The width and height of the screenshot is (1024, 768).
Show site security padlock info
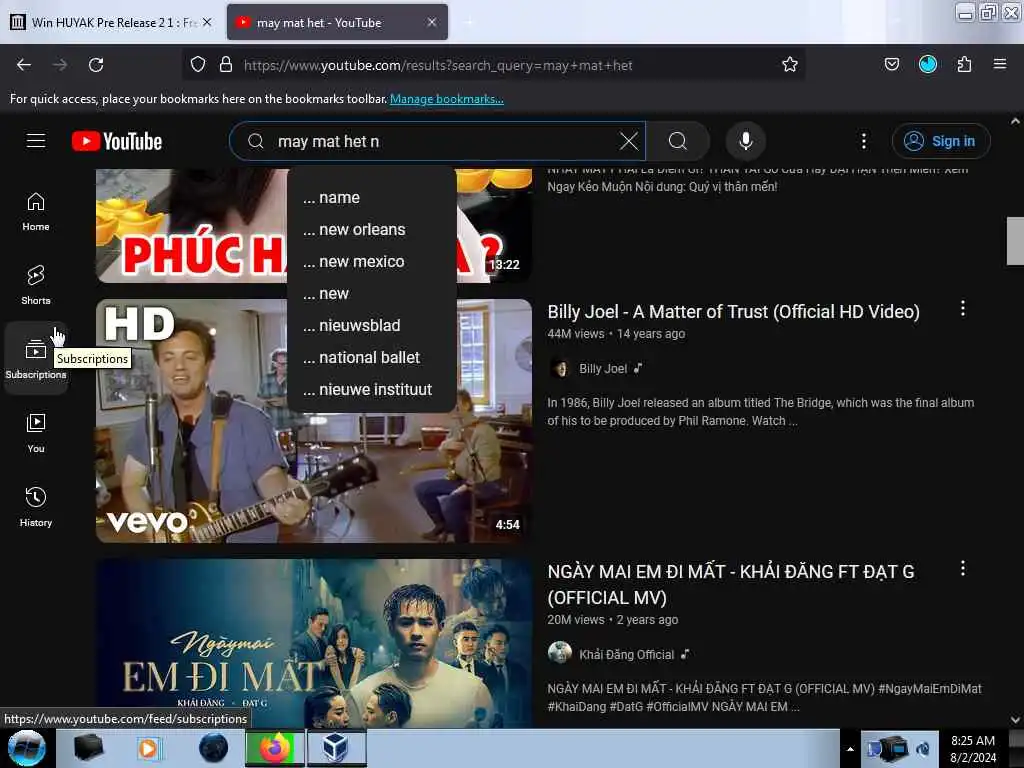click(226, 65)
